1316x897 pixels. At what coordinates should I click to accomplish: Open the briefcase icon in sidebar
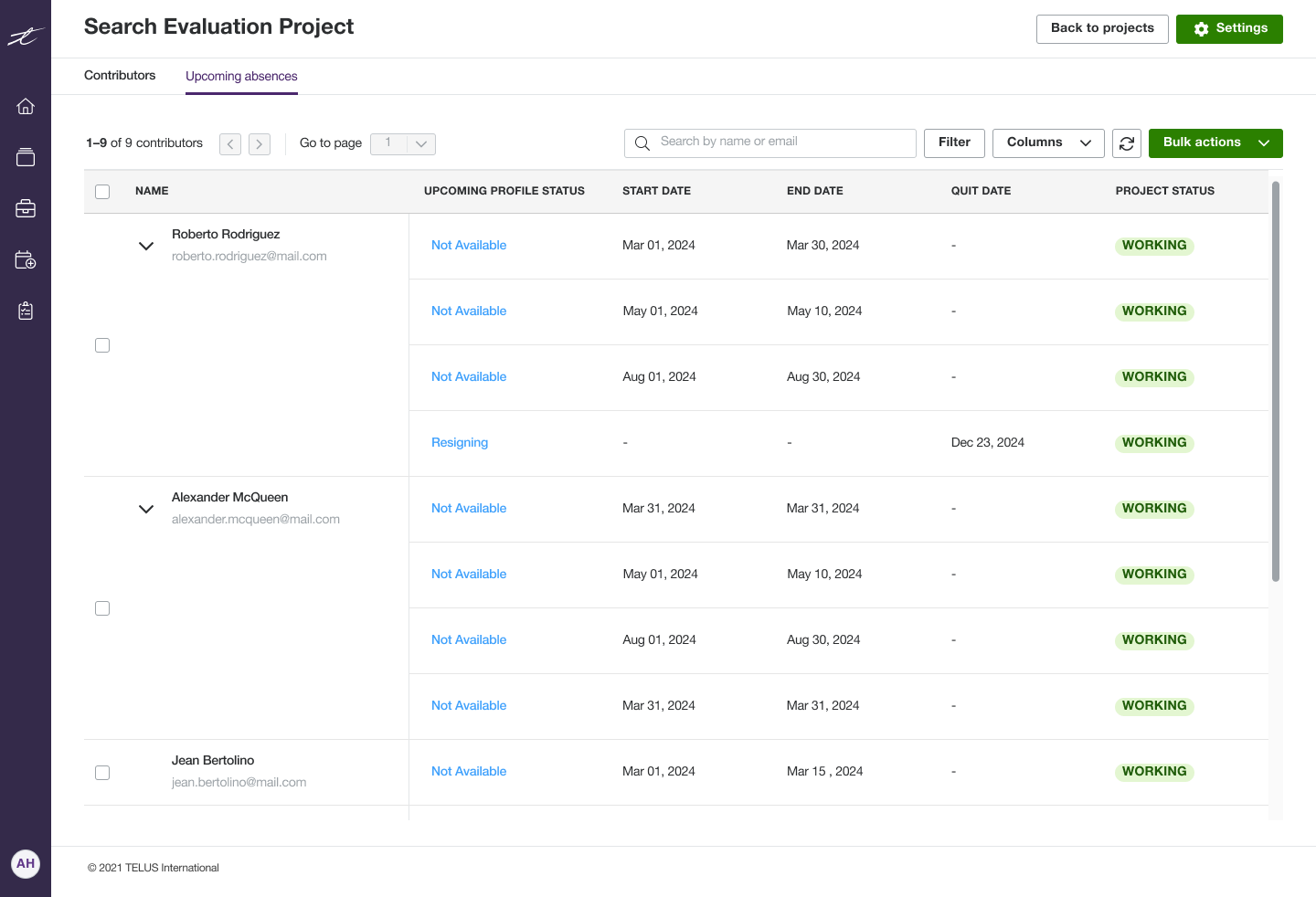(x=25, y=208)
